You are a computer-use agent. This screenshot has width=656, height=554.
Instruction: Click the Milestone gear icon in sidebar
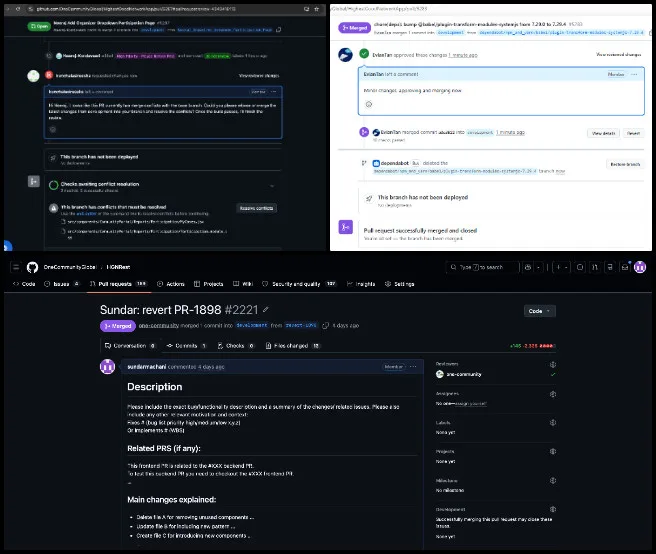pyautogui.click(x=553, y=480)
